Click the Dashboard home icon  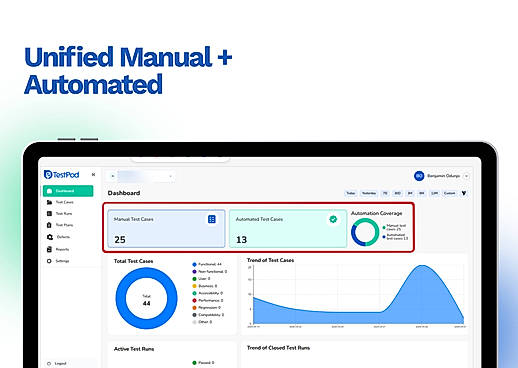pos(49,191)
